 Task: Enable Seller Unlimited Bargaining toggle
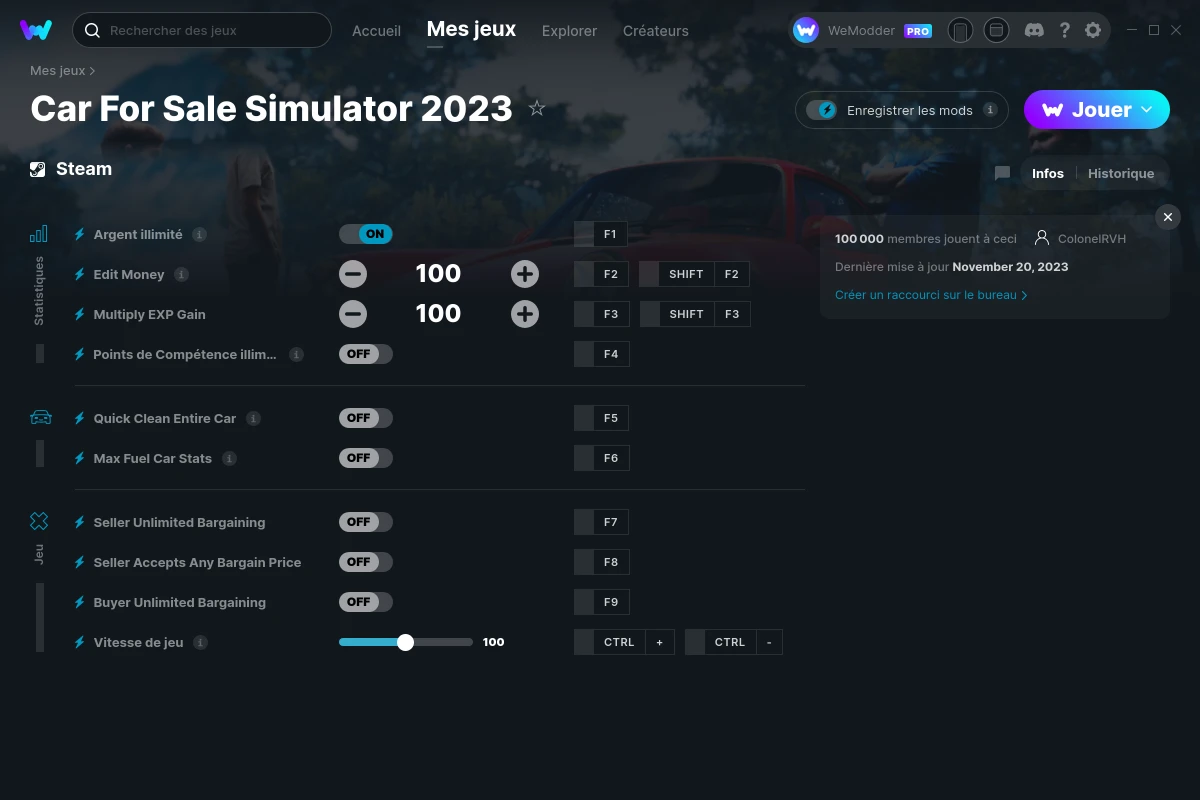(x=366, y=522)
